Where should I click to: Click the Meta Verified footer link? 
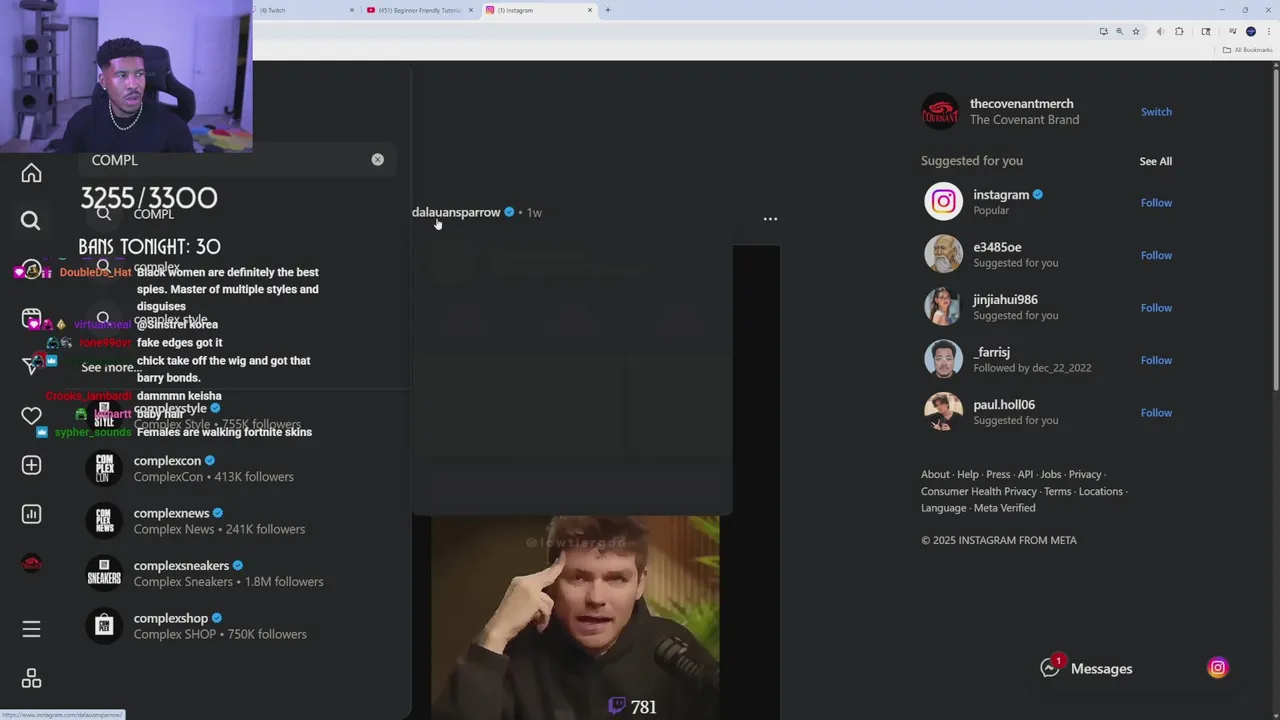(1005, 508)
